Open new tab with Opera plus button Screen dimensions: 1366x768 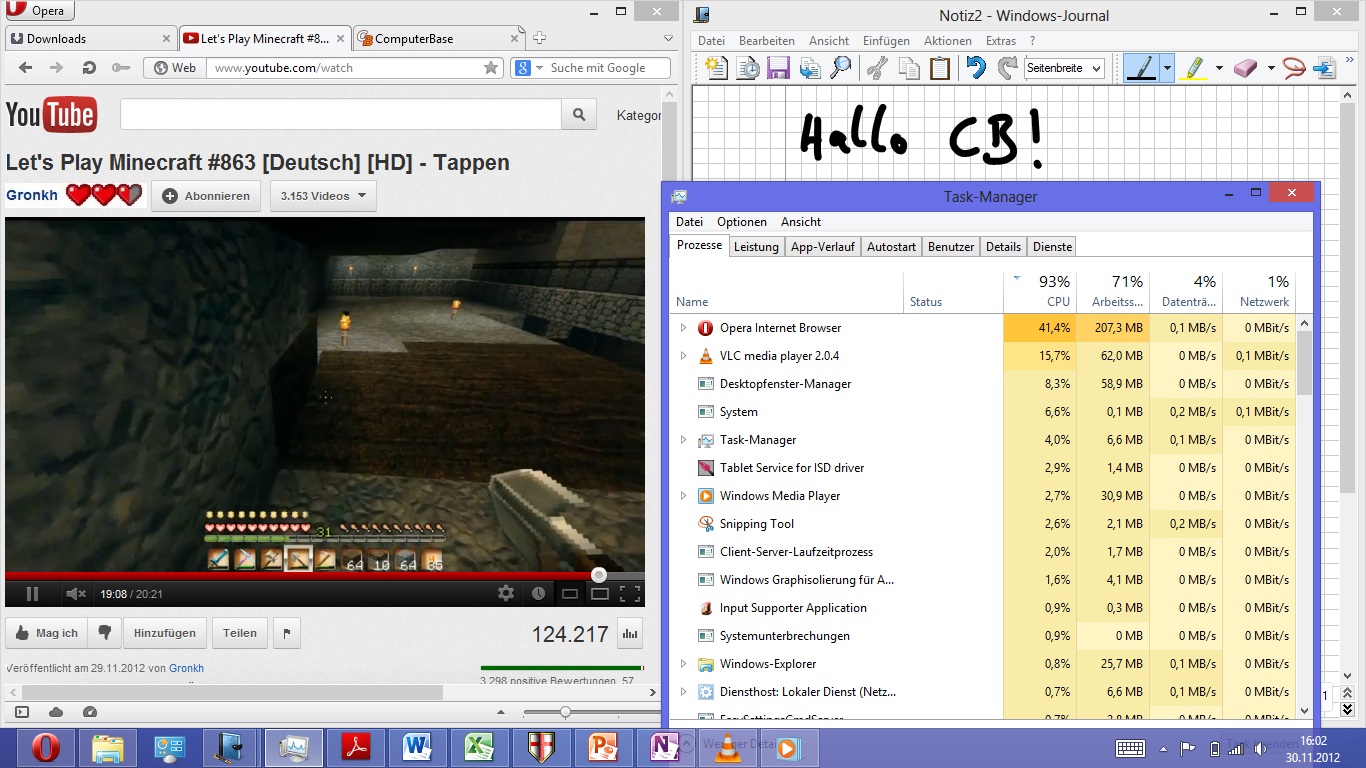(539, 38)
